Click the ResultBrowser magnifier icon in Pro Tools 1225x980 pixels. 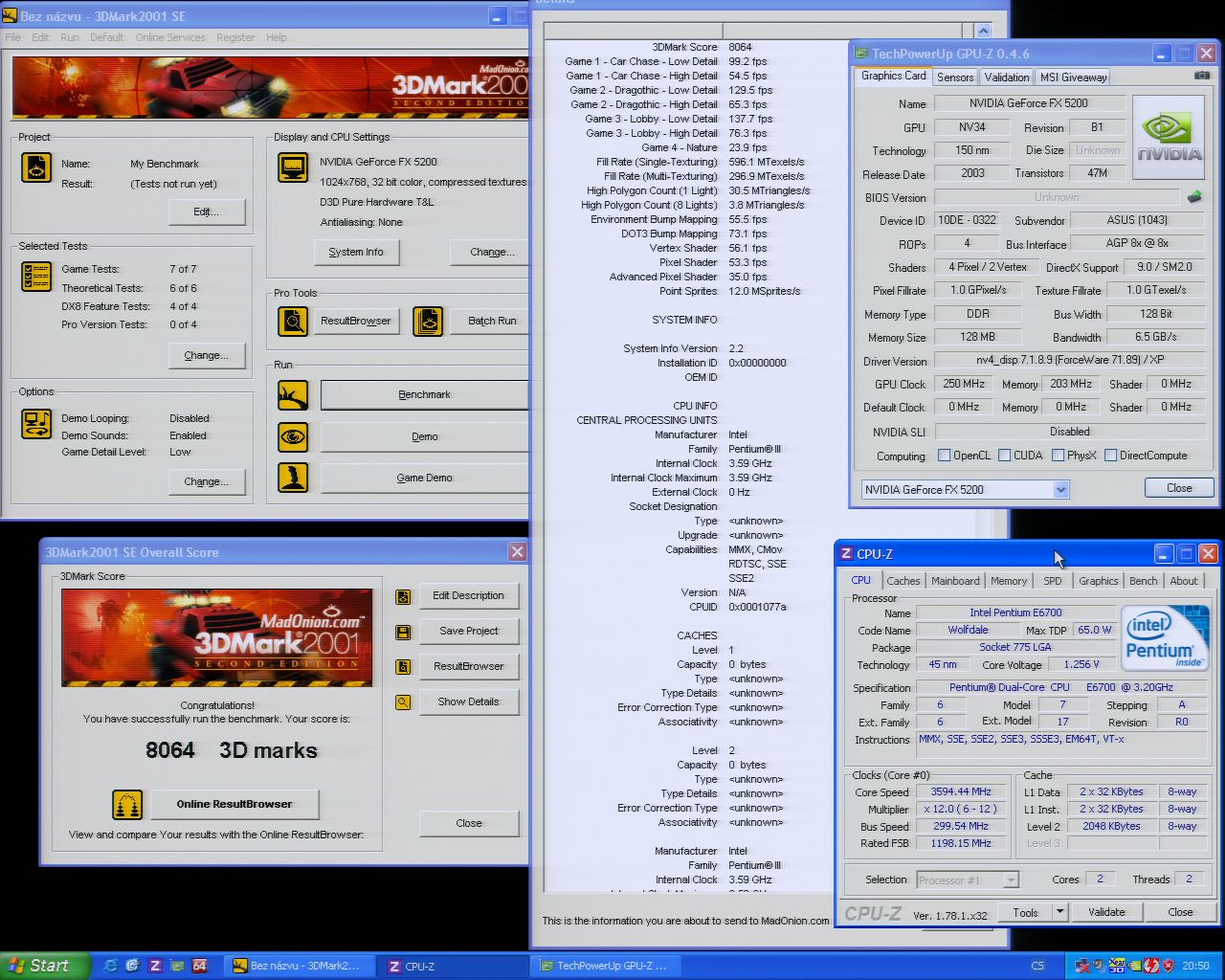pyautogui.click(x=293, y=322)
